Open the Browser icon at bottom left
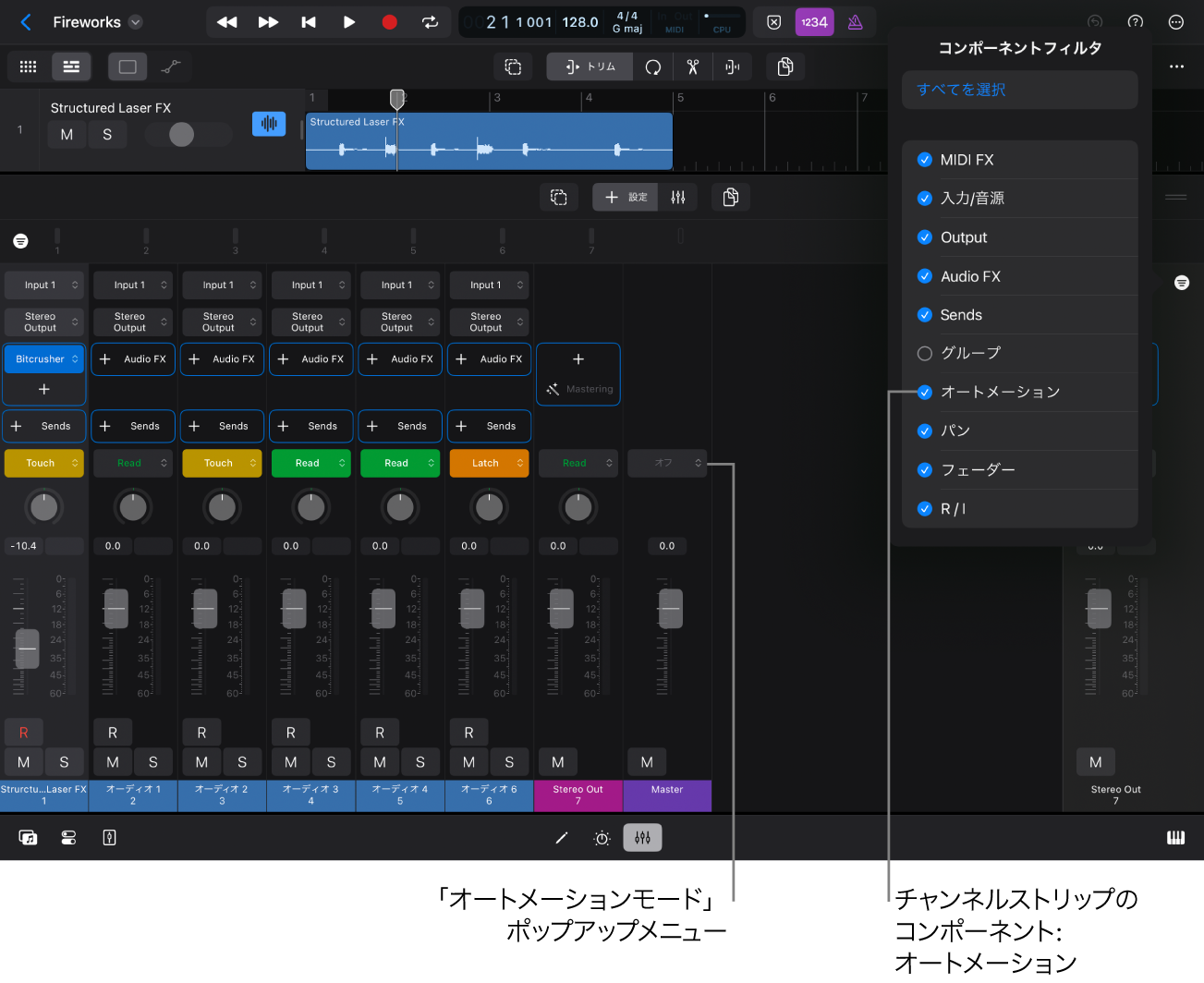The height and width of the screenshot is (983, 1204). coord(28,838)
